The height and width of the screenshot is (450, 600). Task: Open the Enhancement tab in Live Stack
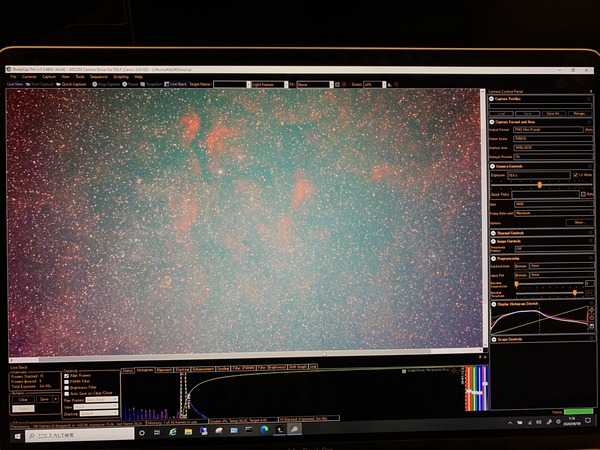click(203, 369)
